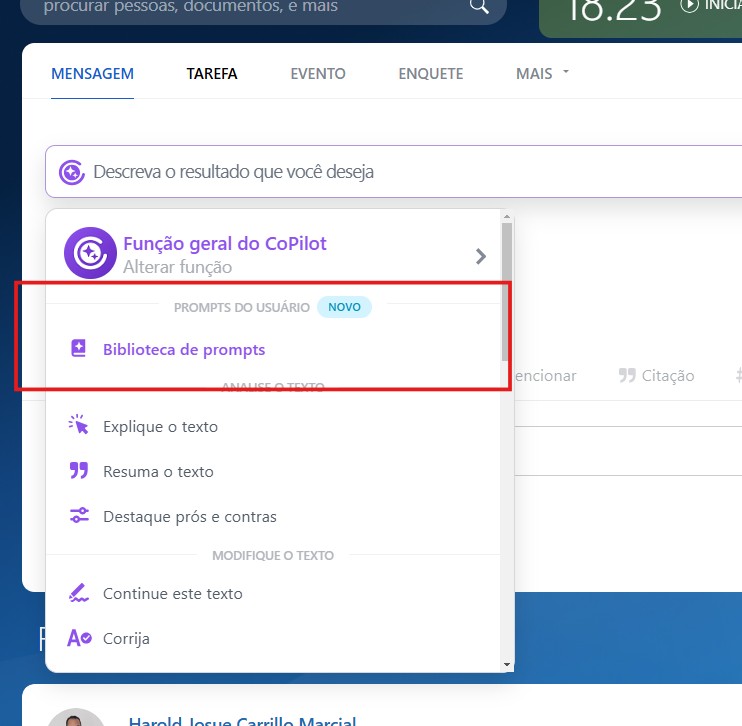Click the Citação button in the toolbar

point(657,376)
